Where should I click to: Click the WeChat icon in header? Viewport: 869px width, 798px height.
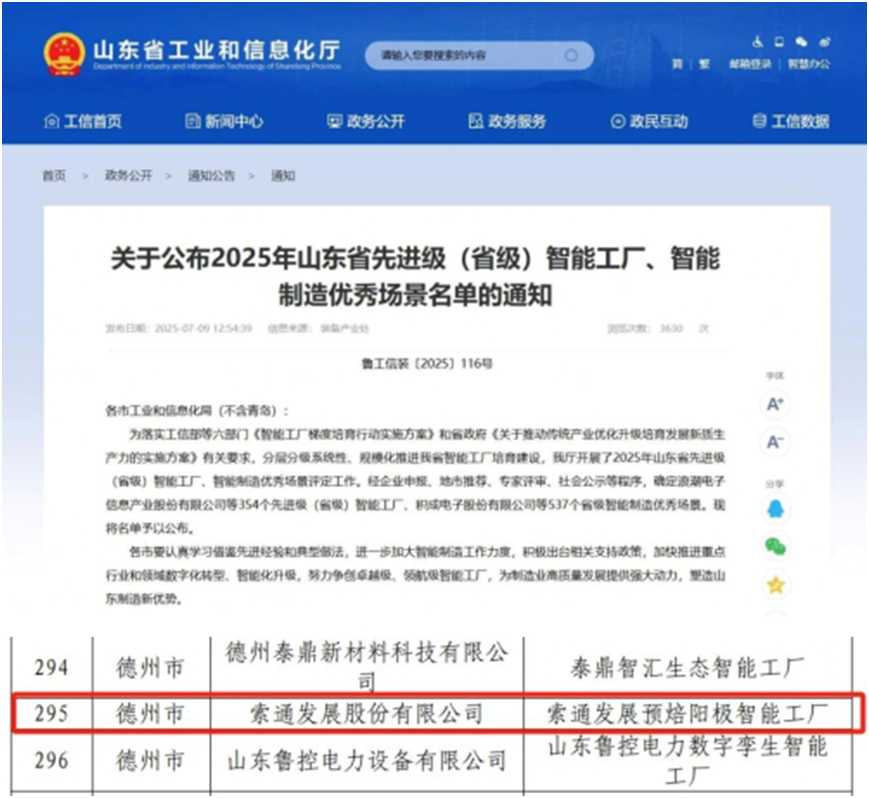pyautogui.click(x=801, y=42)
